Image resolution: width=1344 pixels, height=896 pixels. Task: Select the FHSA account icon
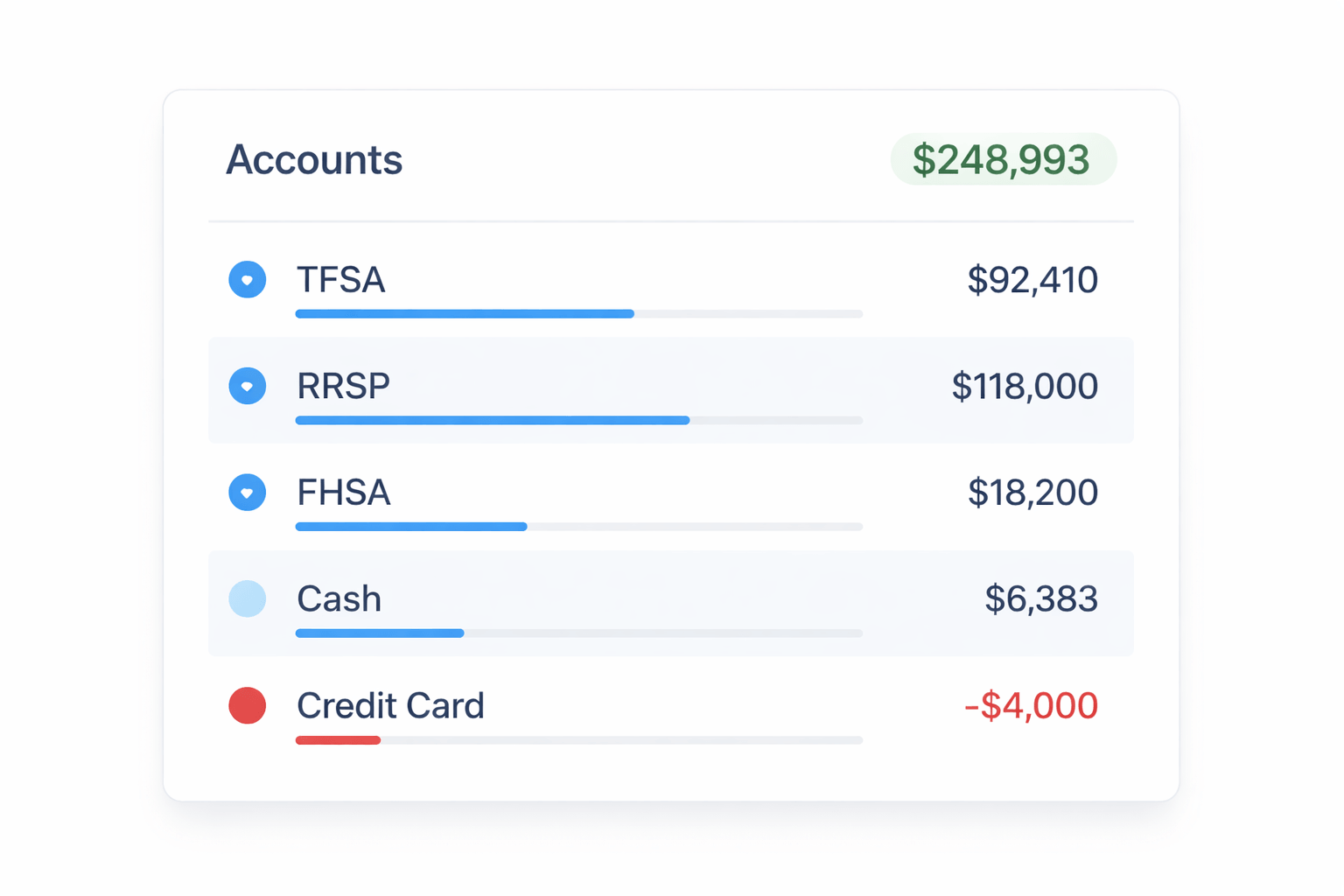pos(248,492)
